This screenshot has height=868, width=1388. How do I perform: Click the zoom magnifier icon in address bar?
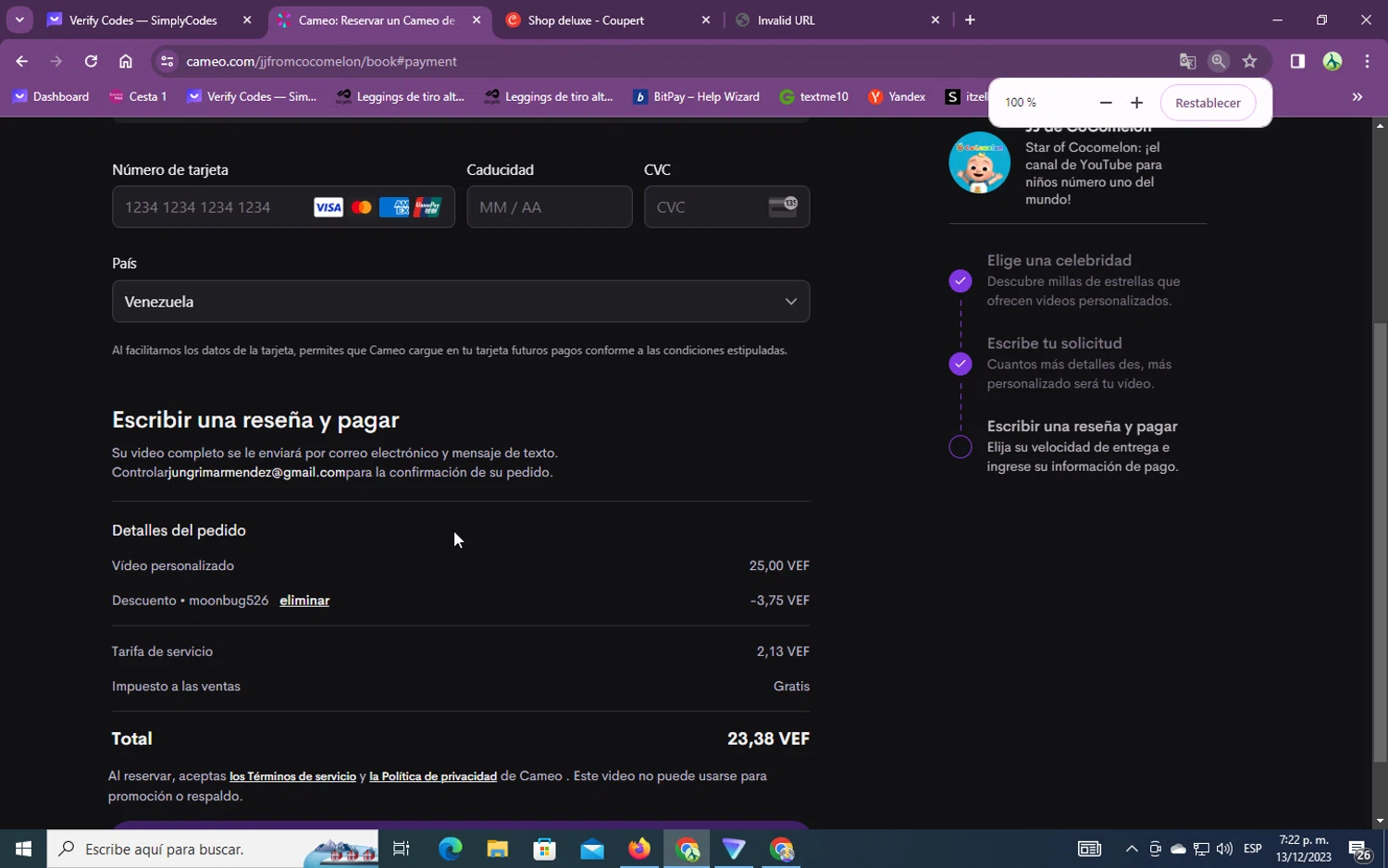point(1219,61)
